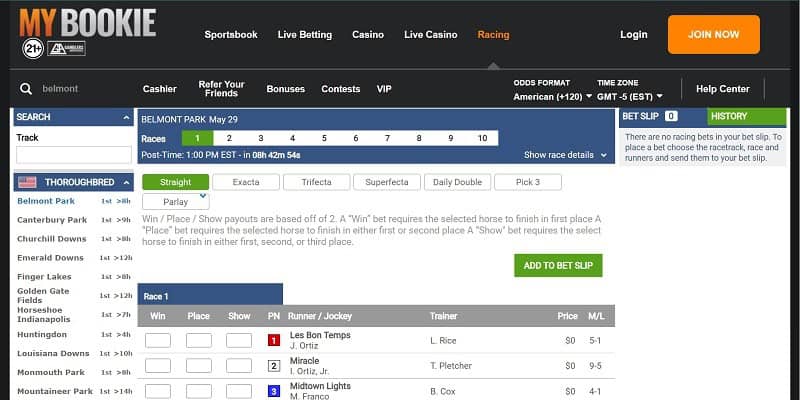Open the Time Zone dropdown
The height and width of the screenshot is (400, 800).
tap(630, 96)
